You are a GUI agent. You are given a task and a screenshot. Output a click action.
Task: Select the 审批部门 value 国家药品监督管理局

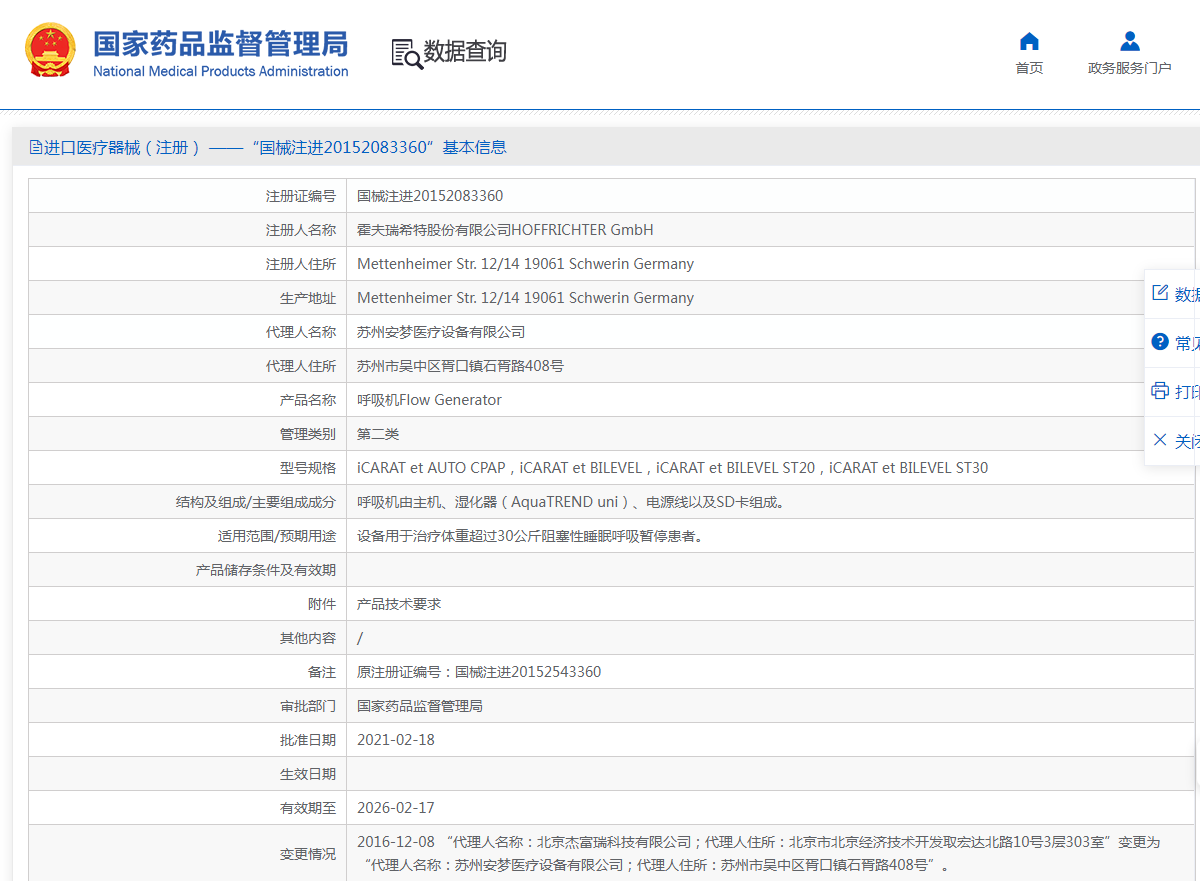coord(420,706)
